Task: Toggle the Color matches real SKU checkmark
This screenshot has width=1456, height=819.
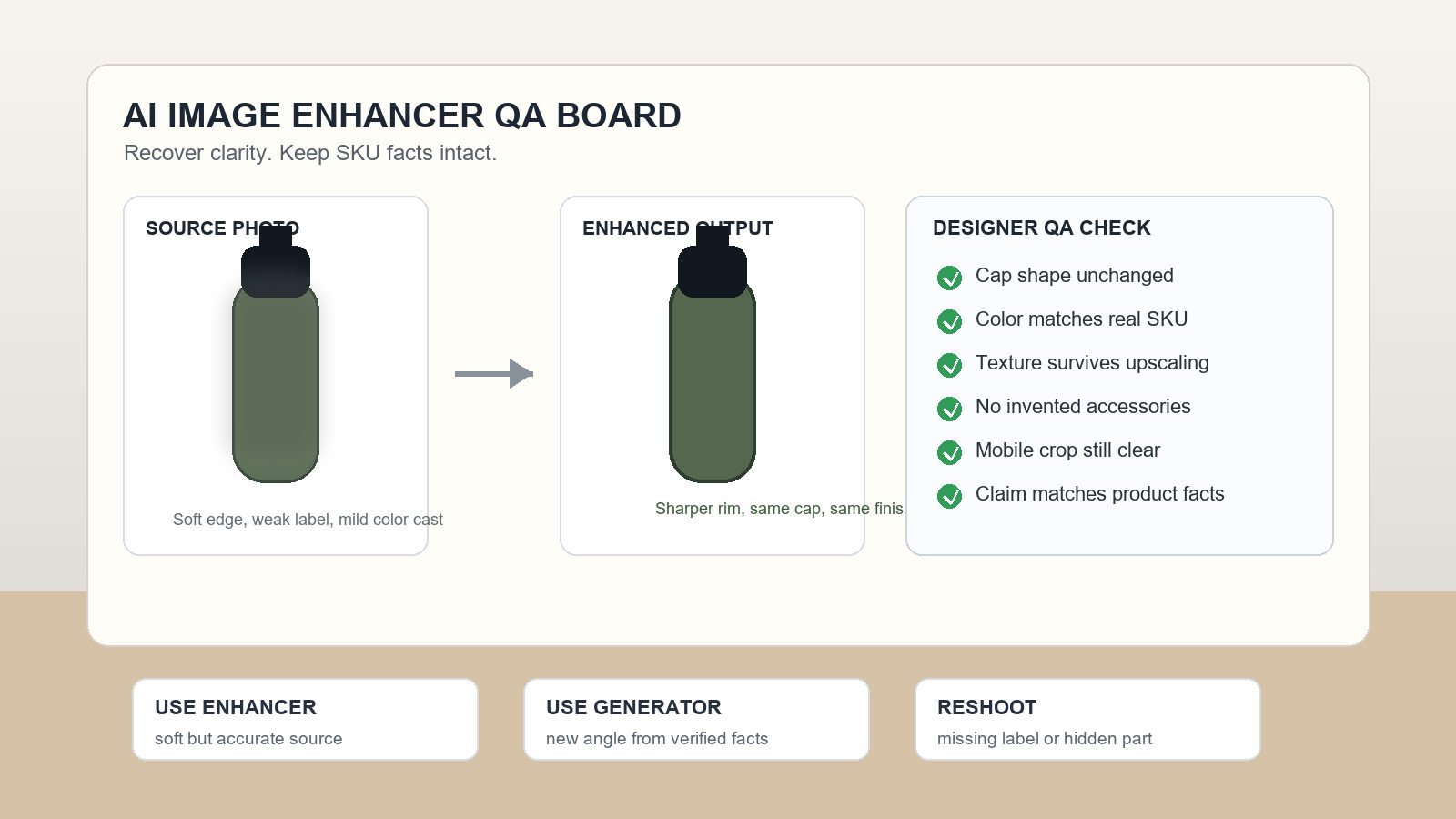Action: coord(949,321)
